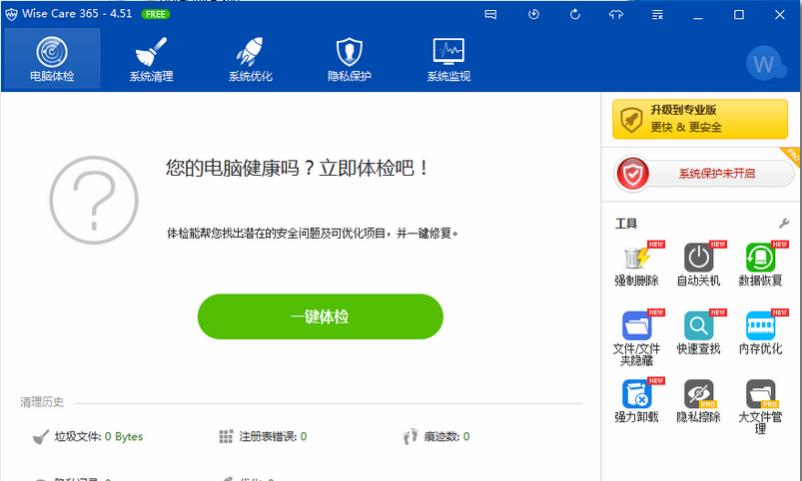
Task: Click the FREE badge in title bar
Action: click(155, 14)
